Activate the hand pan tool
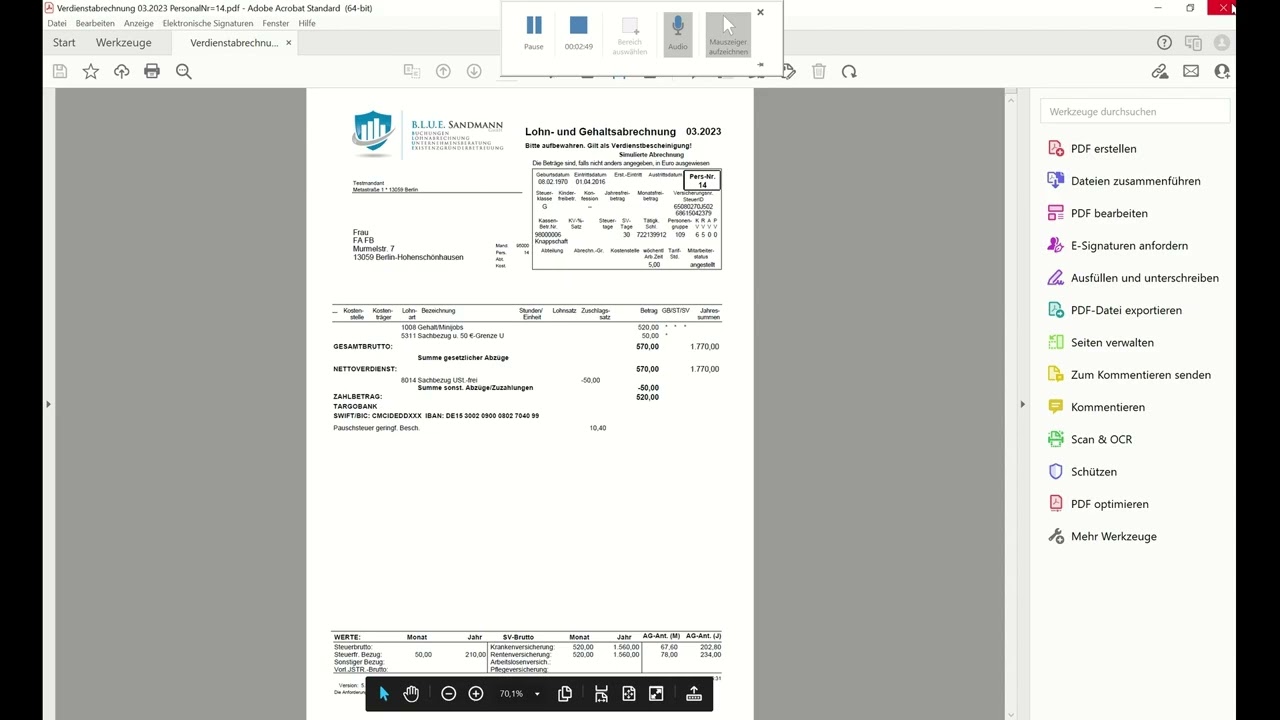Screen dimensions: 1280x720 pos(411,694)
